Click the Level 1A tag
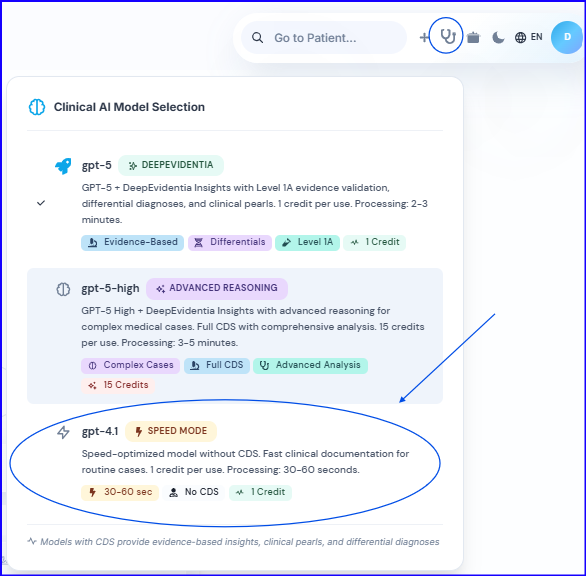The image size is (586, 576). pyautogui.click(x=307, y=243)
